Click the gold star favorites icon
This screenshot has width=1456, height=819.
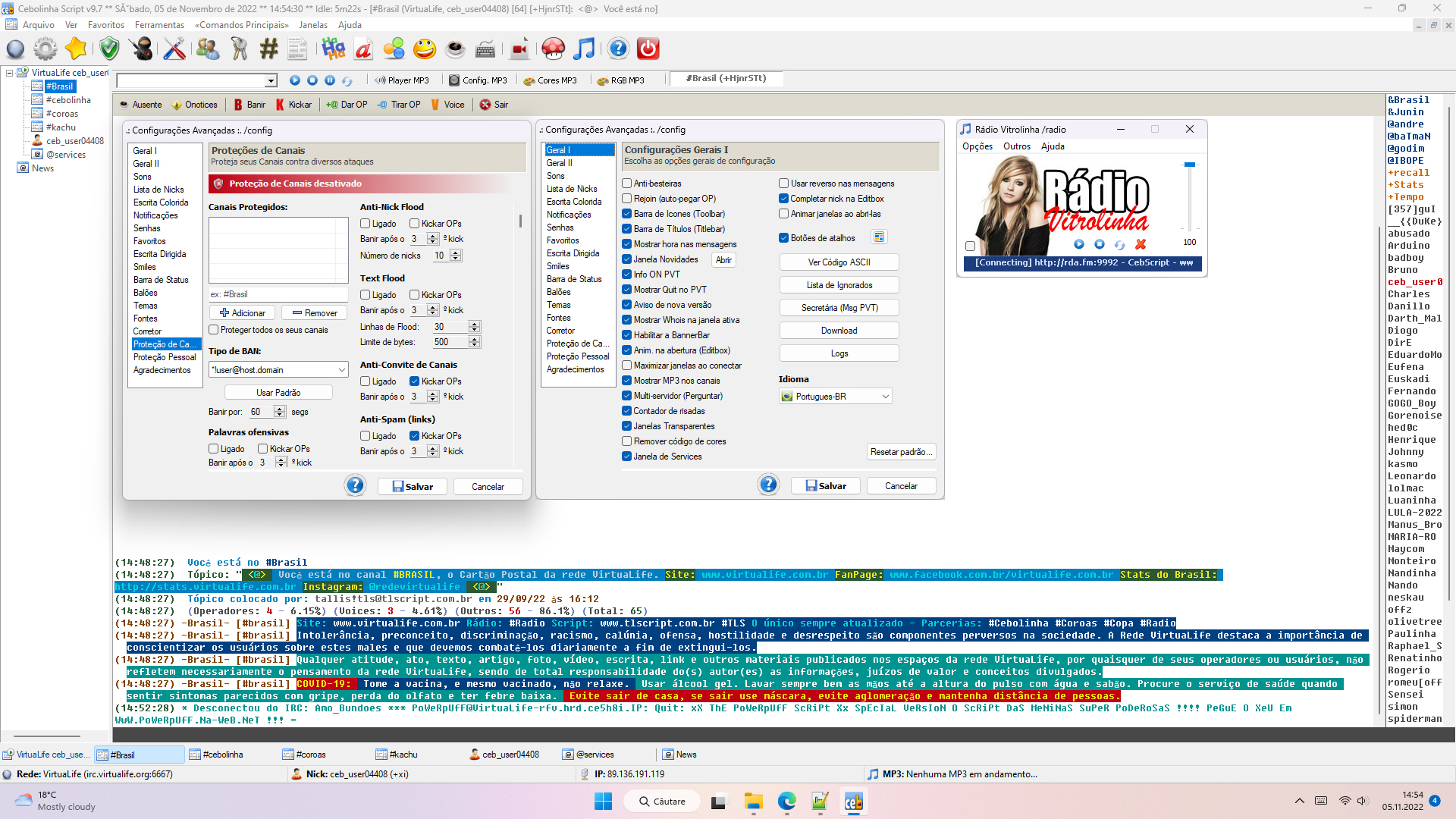tap(76, 49)
